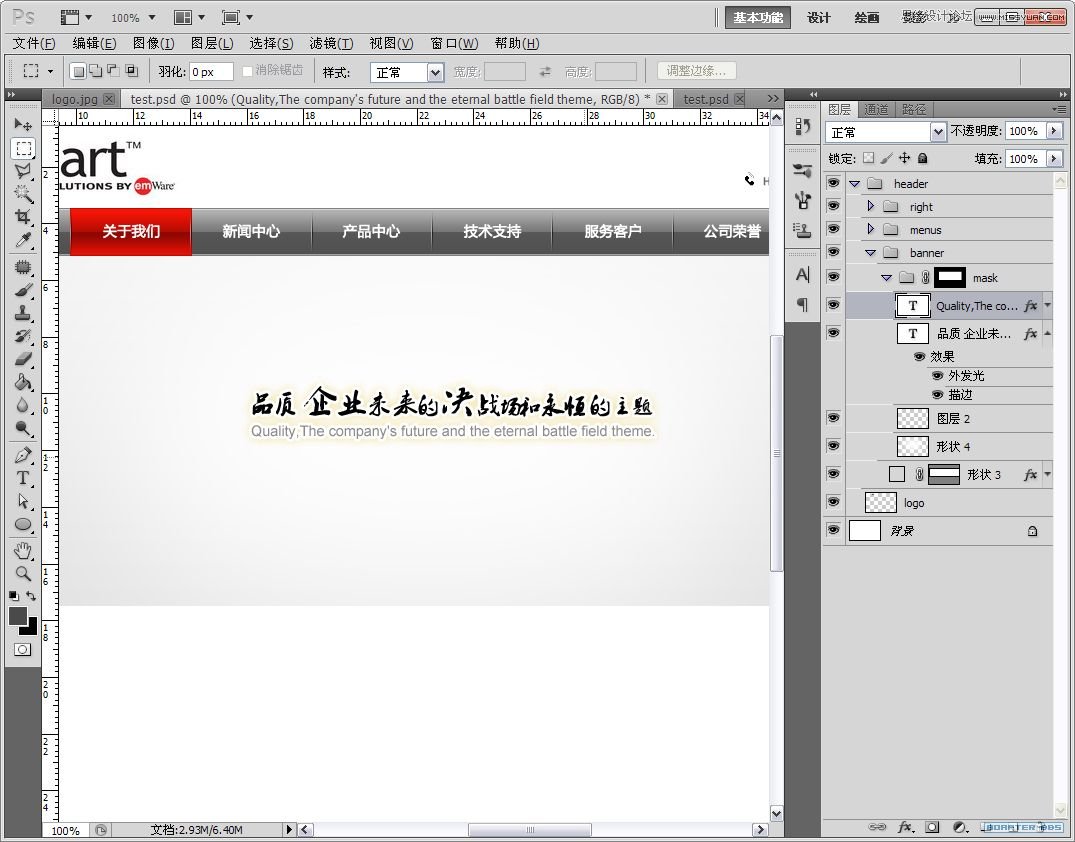Toggle the 描边 effect visibility
Viewport: 1075px width, 842px height.
937,395
